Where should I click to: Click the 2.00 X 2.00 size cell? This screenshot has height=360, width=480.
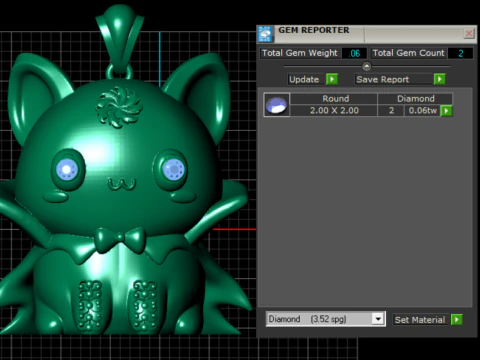(334, 111)
